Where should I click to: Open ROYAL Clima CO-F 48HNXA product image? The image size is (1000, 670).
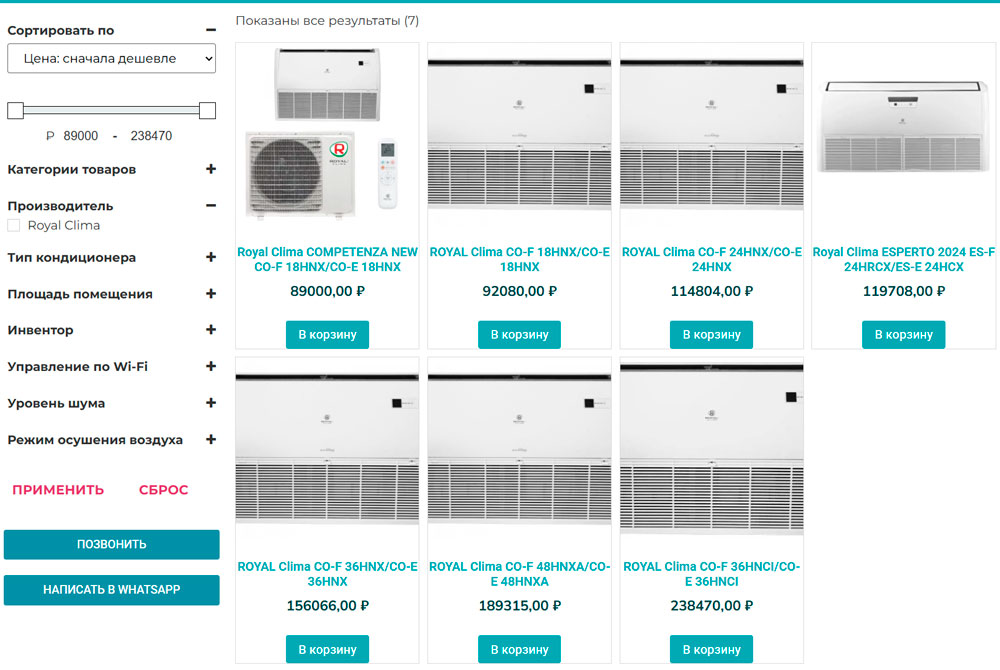pos(519,449)
